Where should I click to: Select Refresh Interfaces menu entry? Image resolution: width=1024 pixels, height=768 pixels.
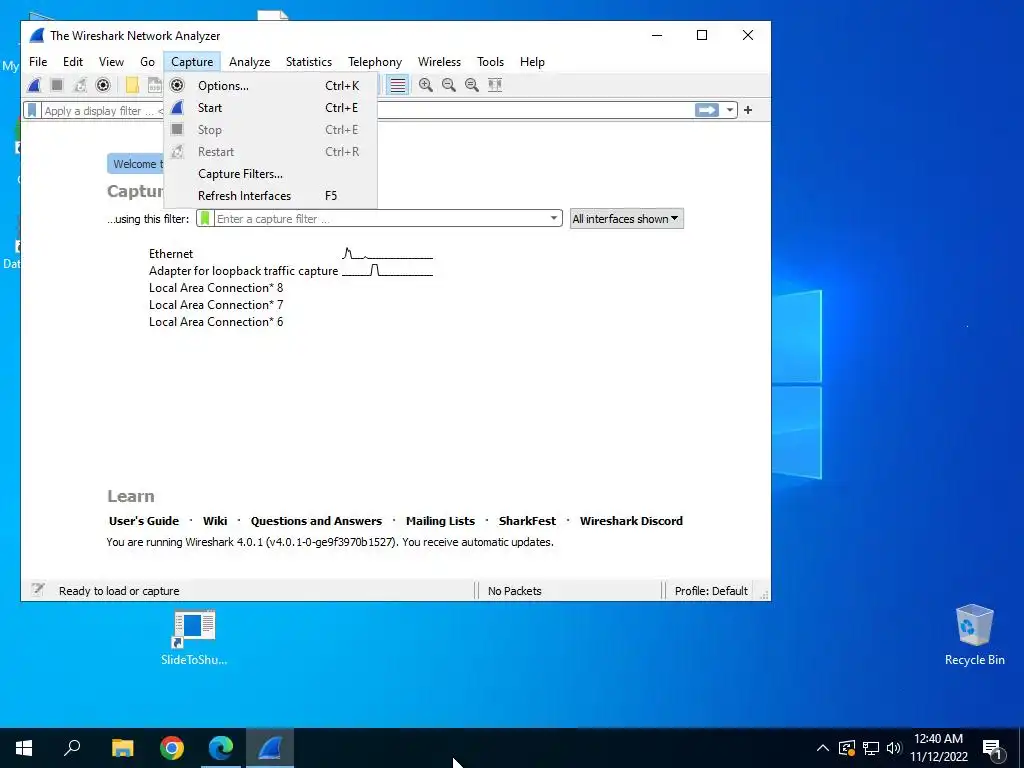click(270, 196)
